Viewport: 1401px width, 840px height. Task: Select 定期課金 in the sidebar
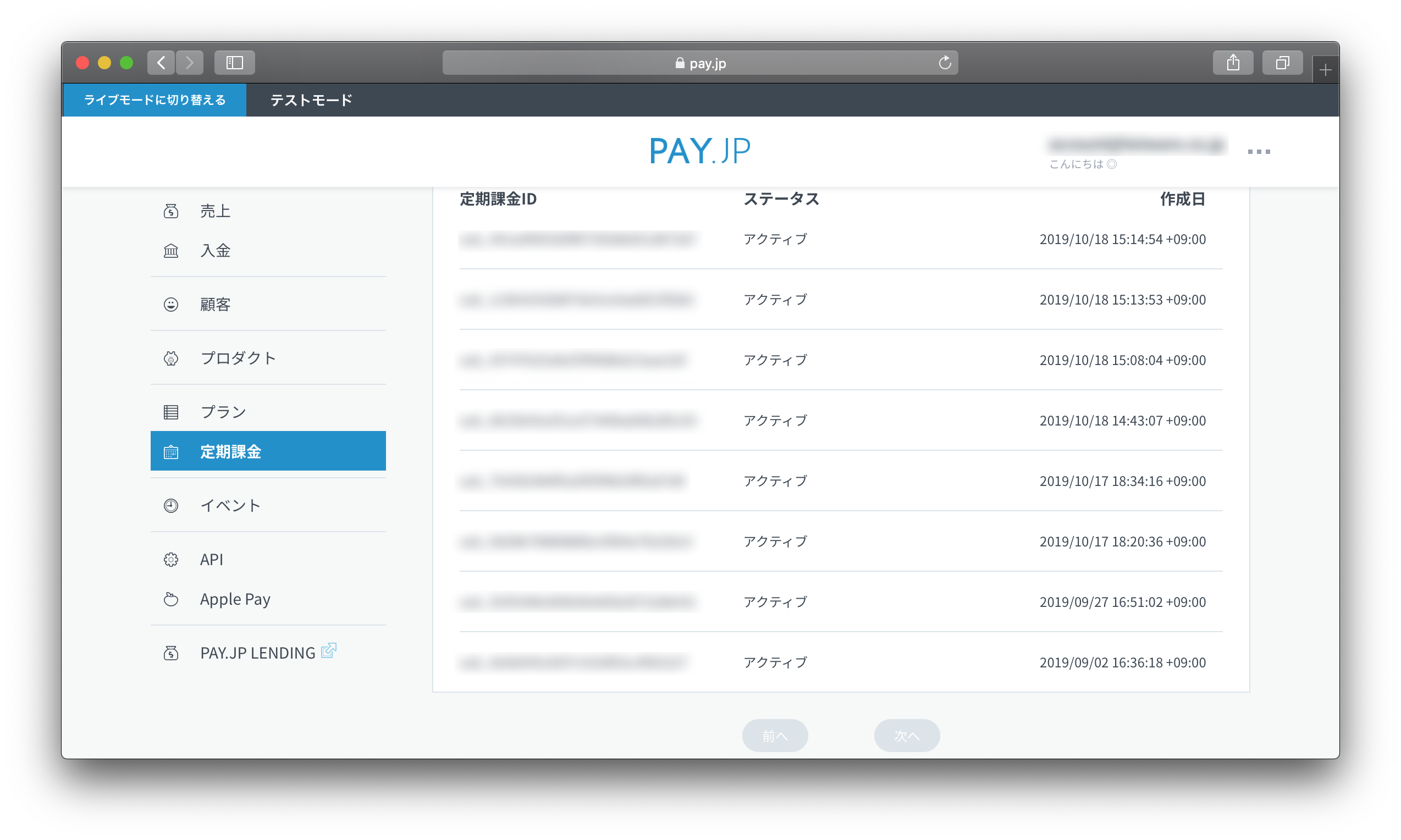coord(268,451)
